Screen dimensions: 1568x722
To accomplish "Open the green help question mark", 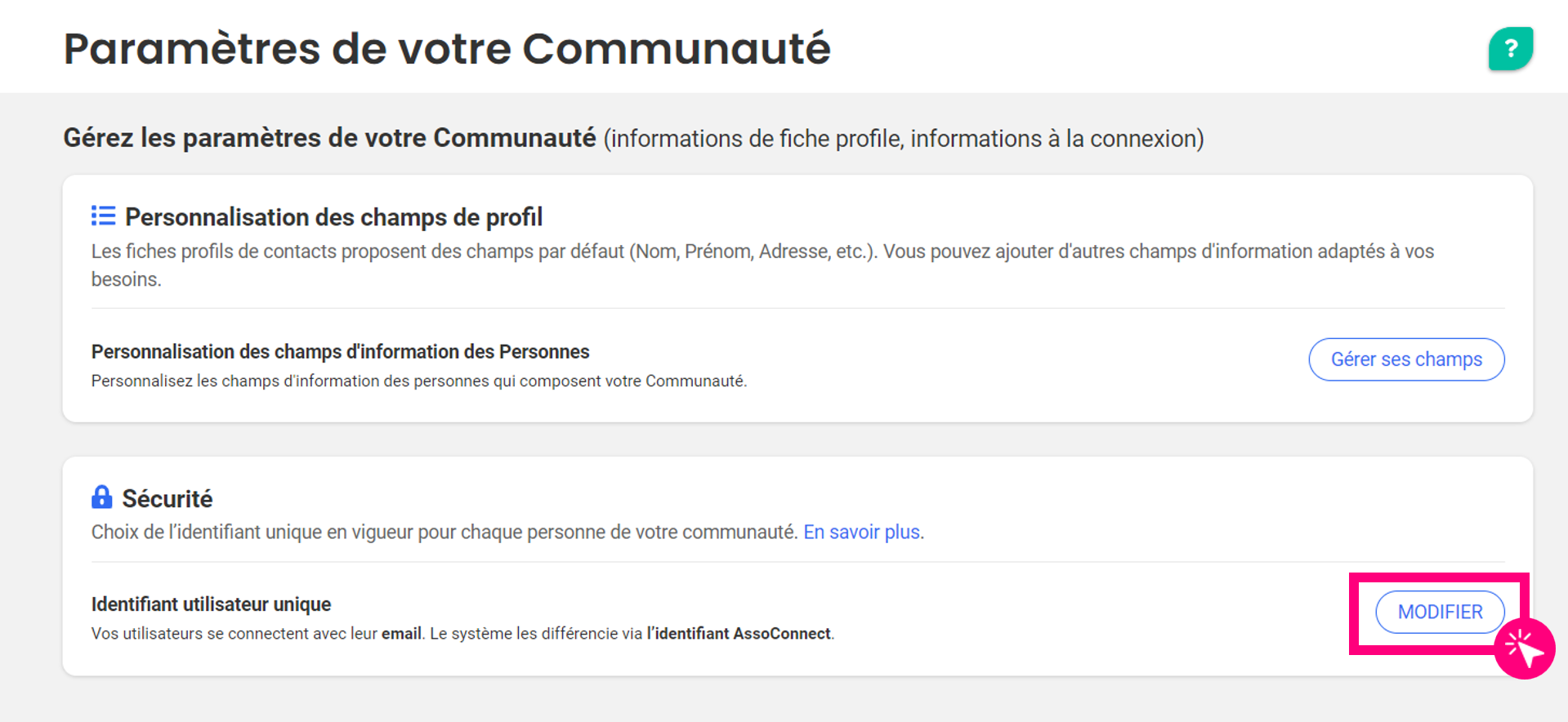I will pos(1509,49).
